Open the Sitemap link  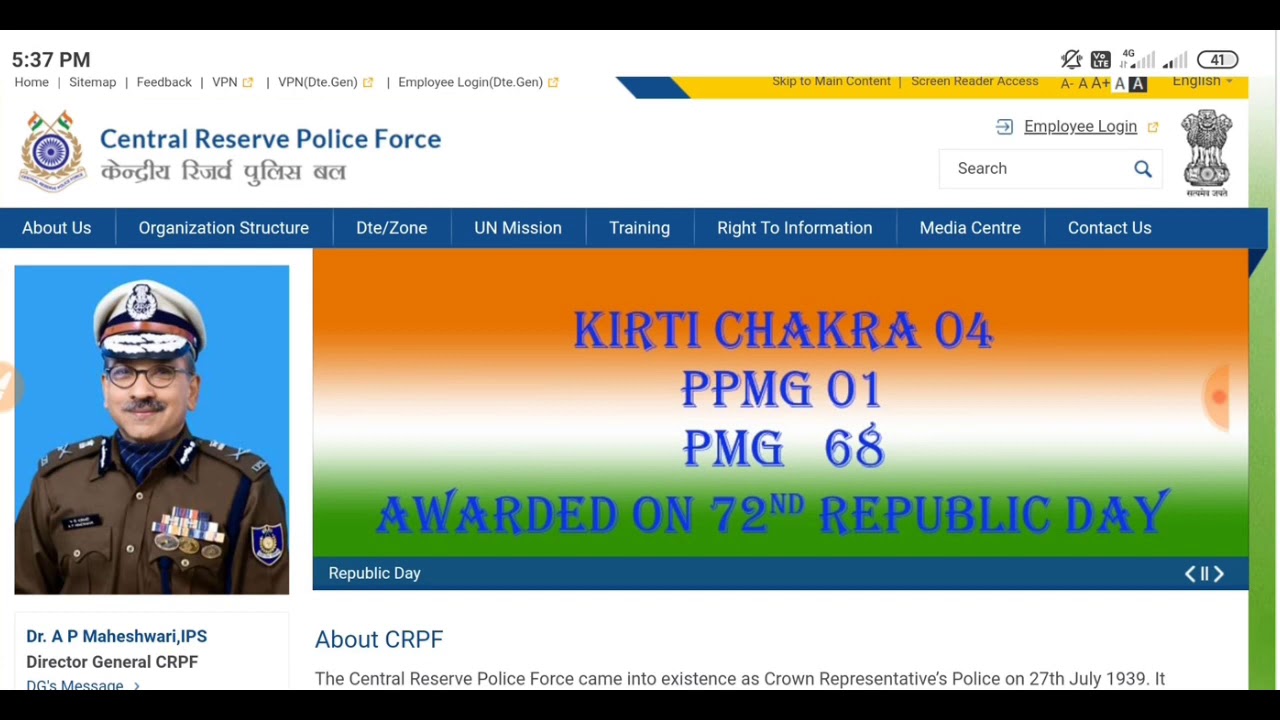coord(93,83)
